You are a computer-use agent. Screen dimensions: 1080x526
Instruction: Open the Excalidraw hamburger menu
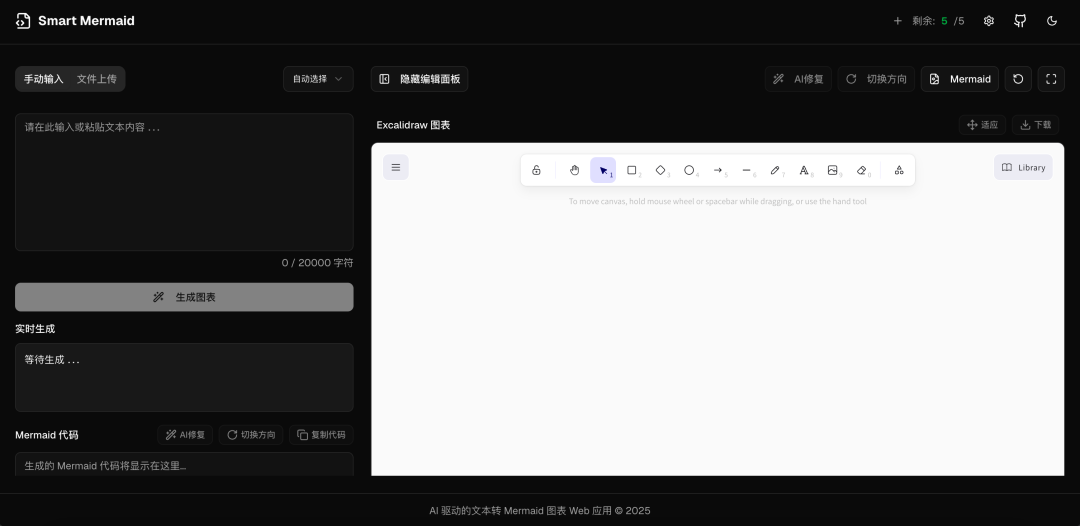pos(395,167)
